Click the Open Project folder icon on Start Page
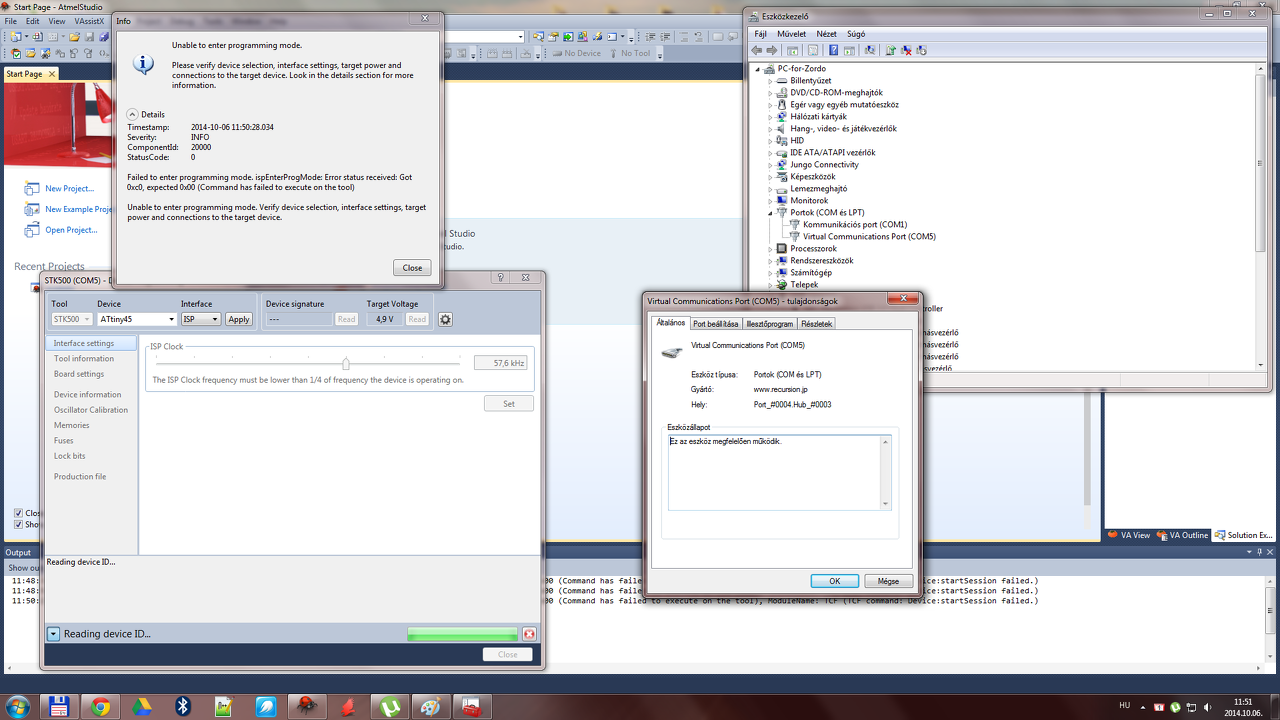Screen dimensions: 1280x720 pos(32,230)
